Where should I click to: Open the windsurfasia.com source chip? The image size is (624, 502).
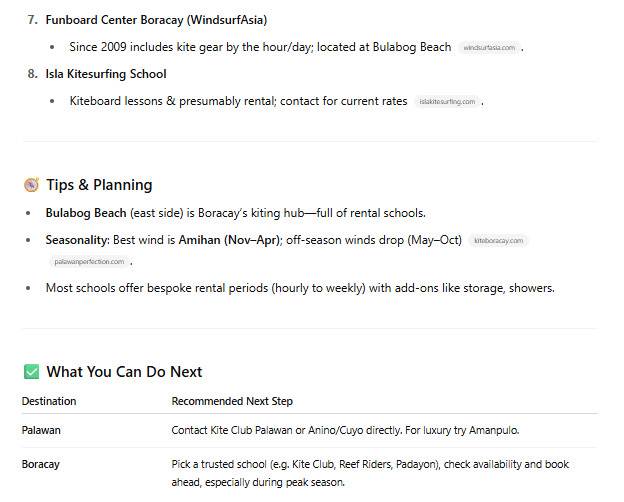489,48
